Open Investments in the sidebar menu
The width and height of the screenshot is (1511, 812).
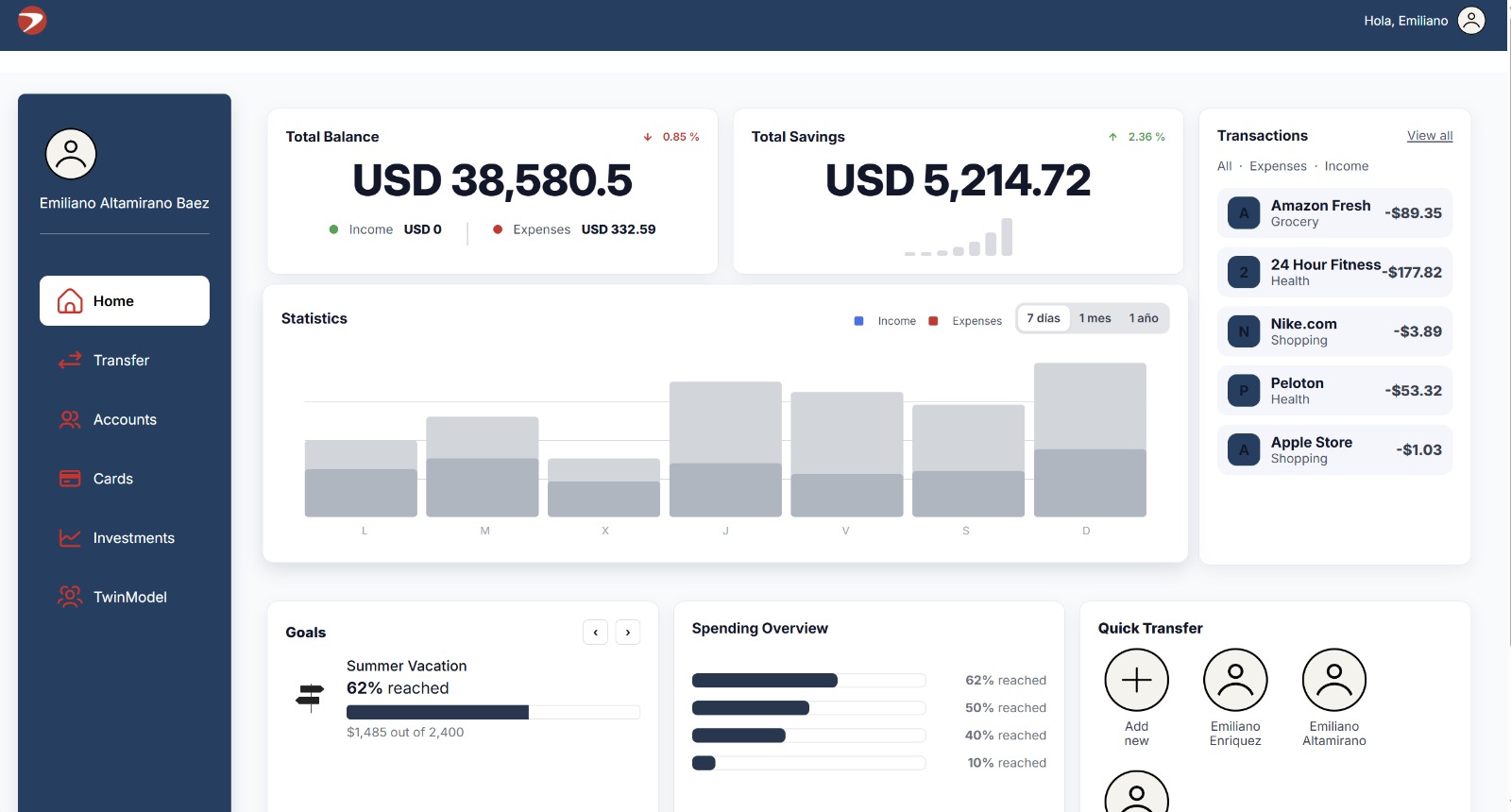(125, 537)
